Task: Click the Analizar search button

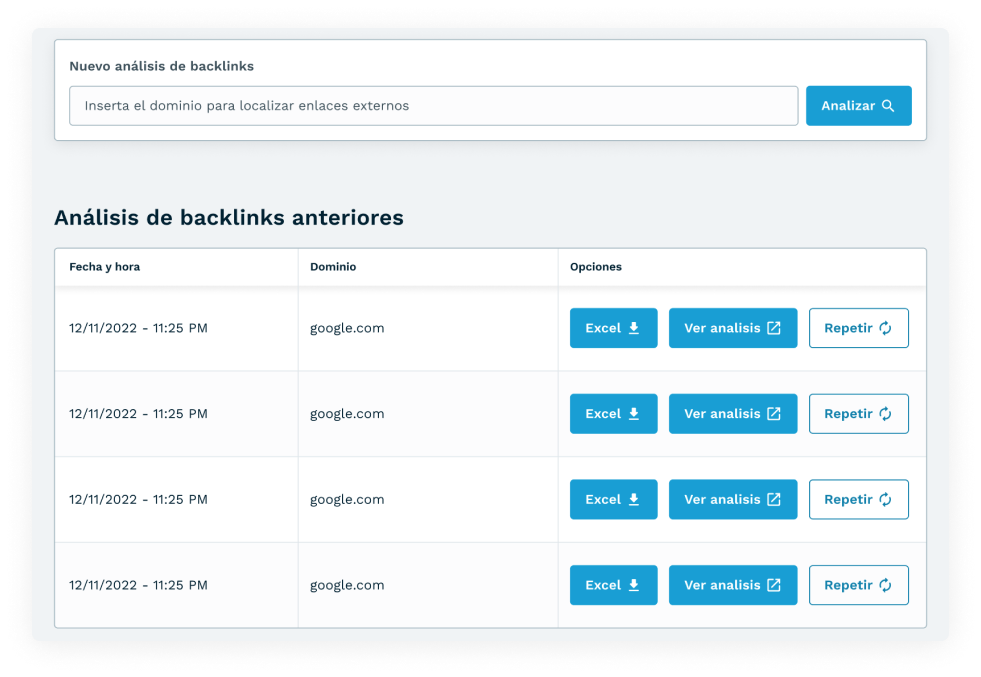Action: [858, 106]
